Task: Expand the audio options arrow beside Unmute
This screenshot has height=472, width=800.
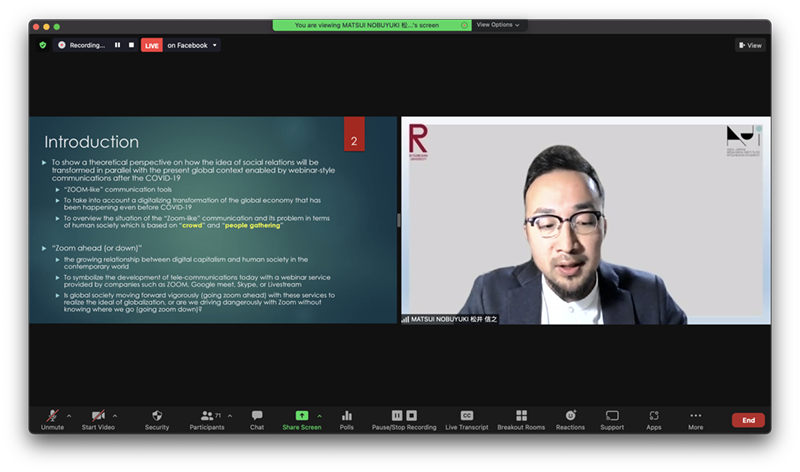Action: [71, 415]
